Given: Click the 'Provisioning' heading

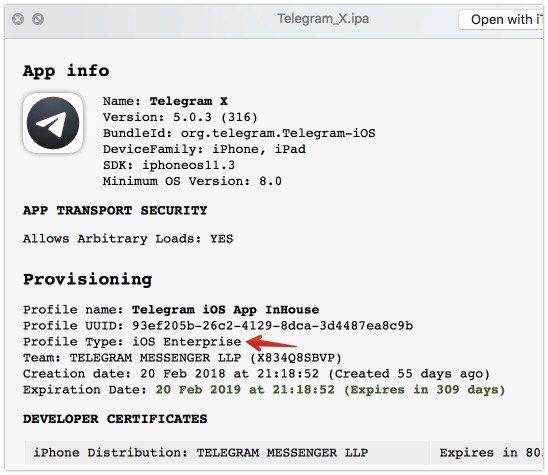Looking at the screenshot, I should (x=88, y=280).
